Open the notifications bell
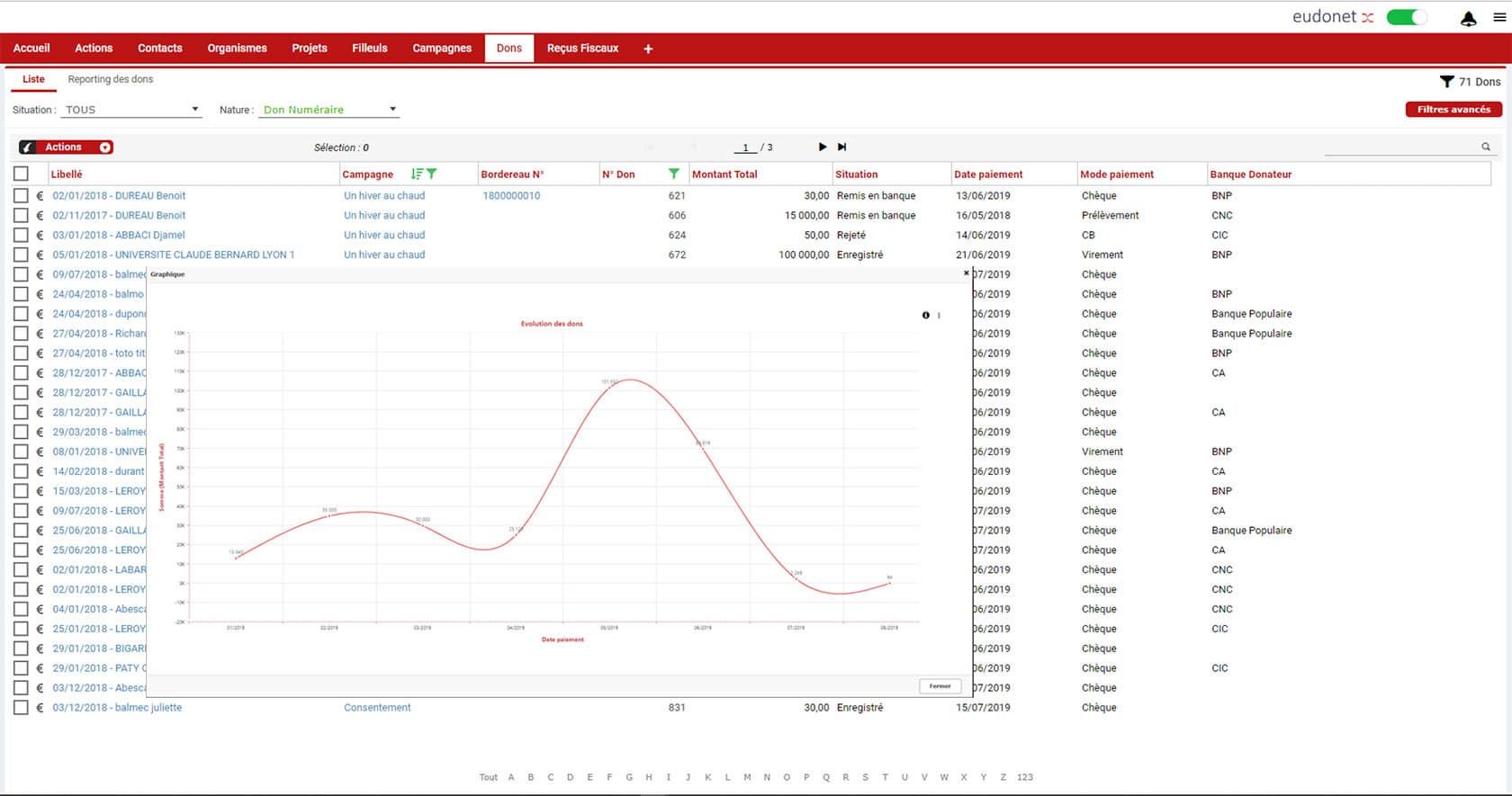Image resolution: width=1512 pixels, height=796 pixels. click(x=1468, y=18)
